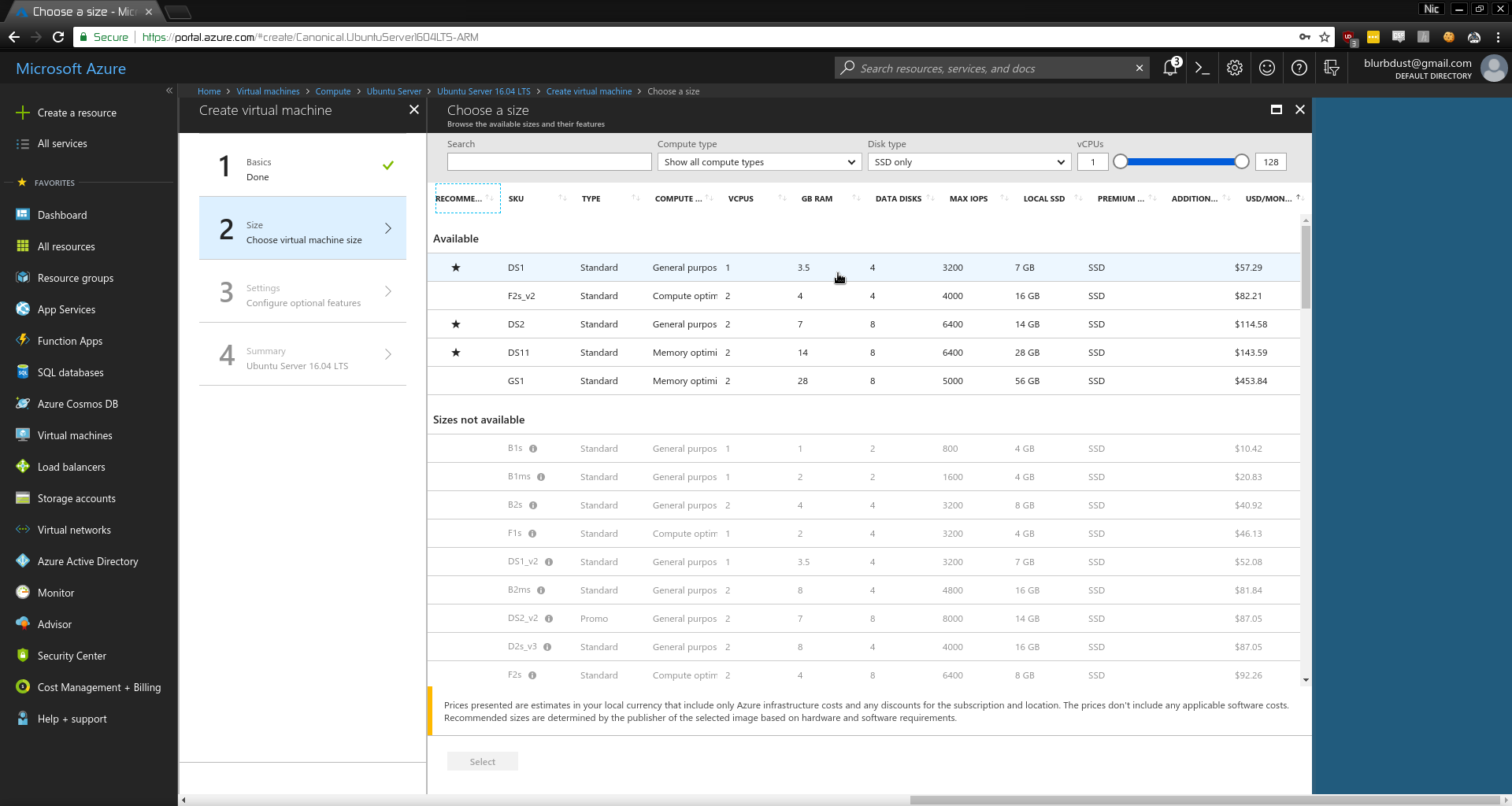Launch Cloud Shell from the top bar

coord(1202,68)
